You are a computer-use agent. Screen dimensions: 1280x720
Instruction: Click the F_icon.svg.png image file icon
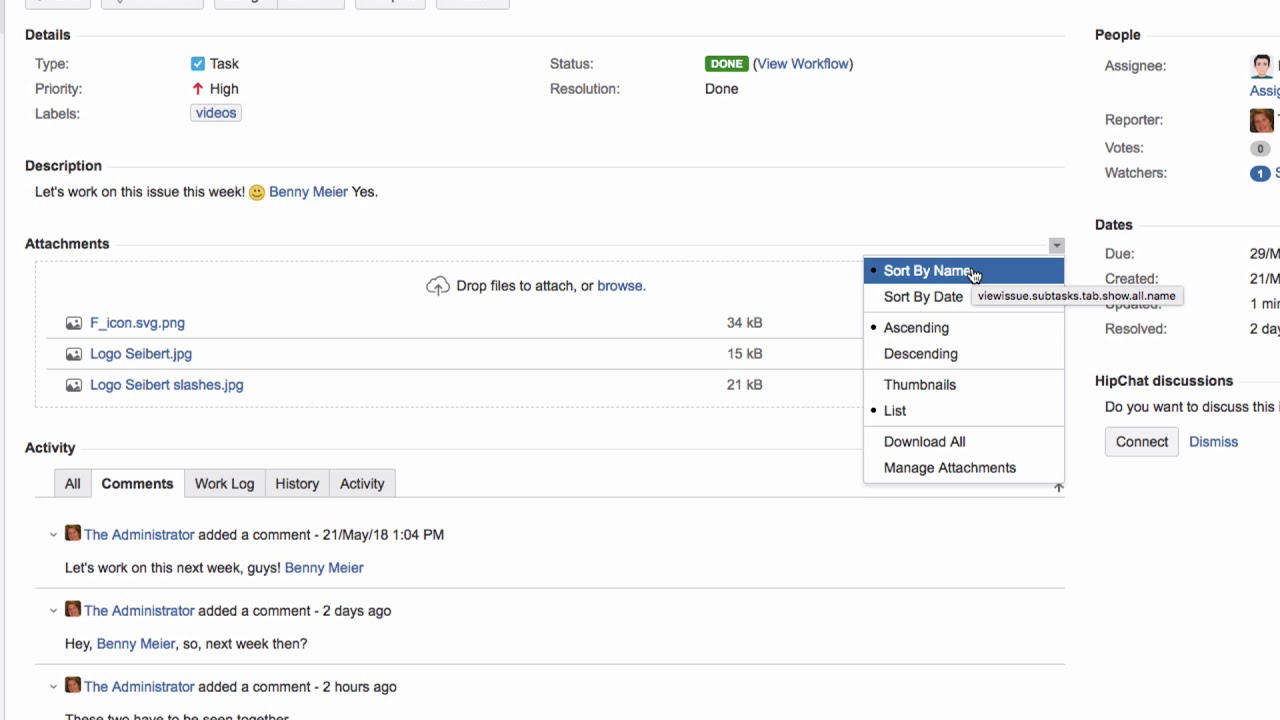(74, 323)
